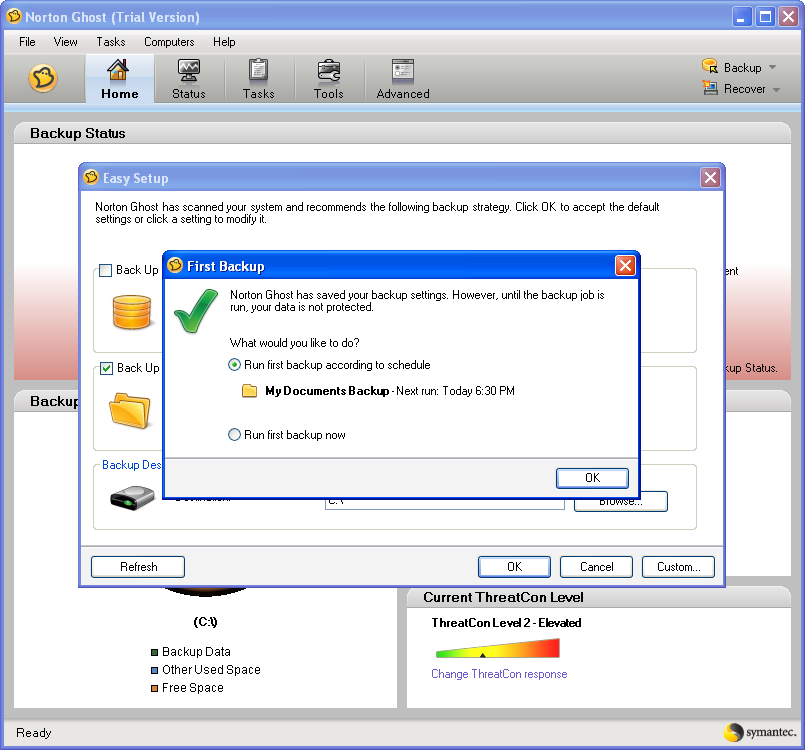
Task: Click OK in the First Backup dialog
Action: tap(592, 478)
